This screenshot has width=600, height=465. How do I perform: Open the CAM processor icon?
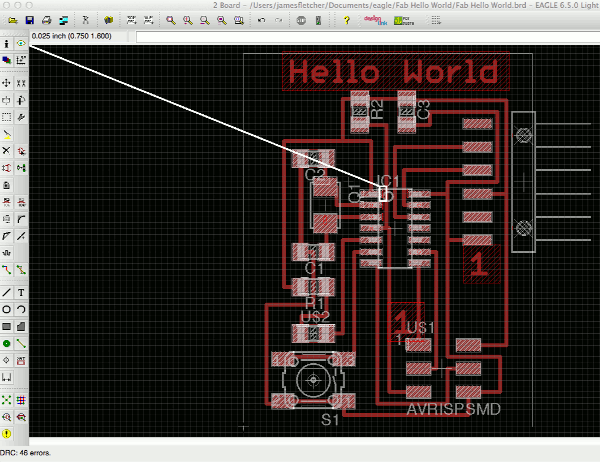coord(64,20)
